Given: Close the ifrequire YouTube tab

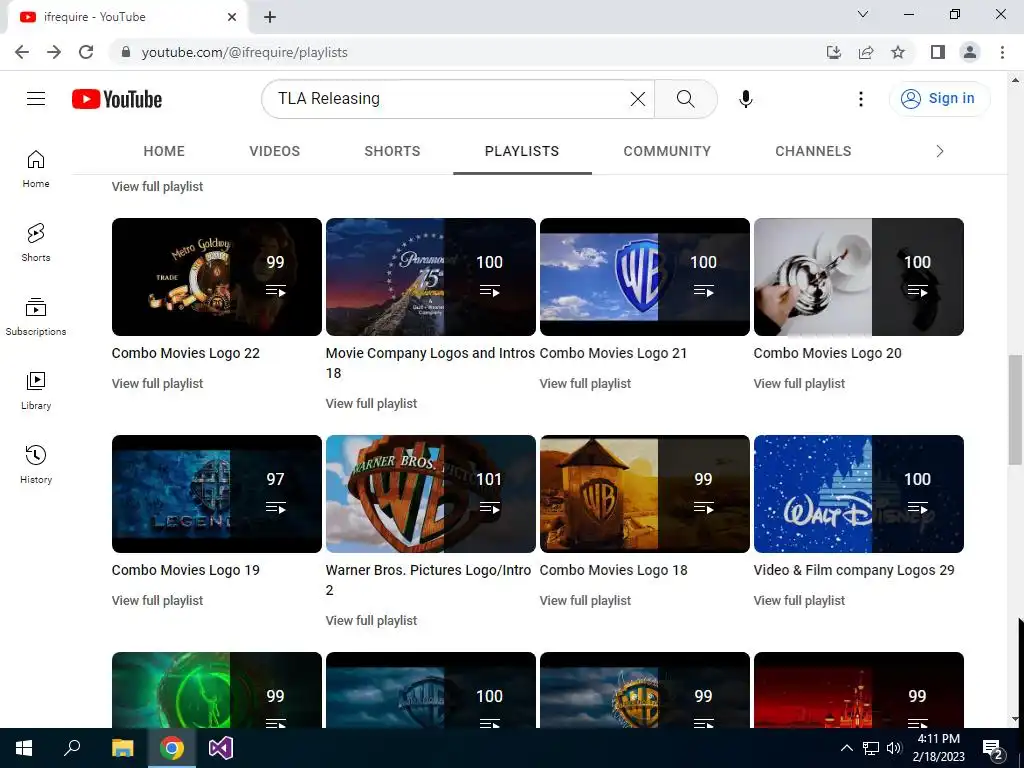Looking at the screenshot, I should pyautogui.click(x=232, y=17).
